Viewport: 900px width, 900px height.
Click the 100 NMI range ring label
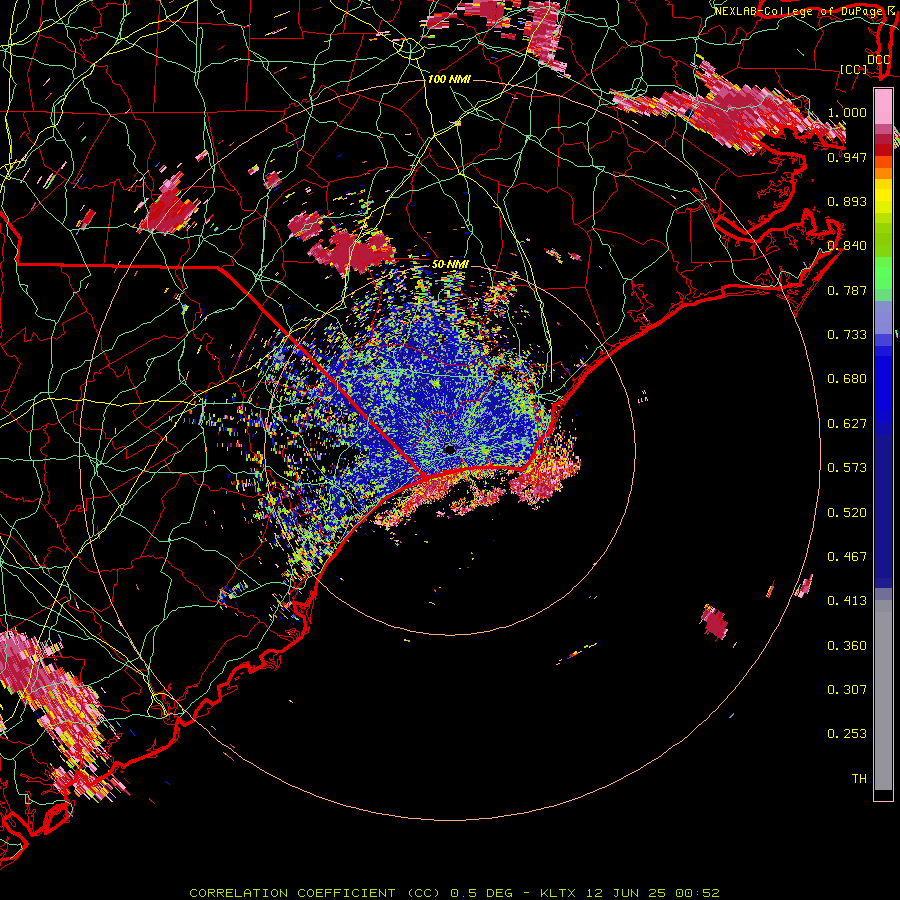[449, 79]
